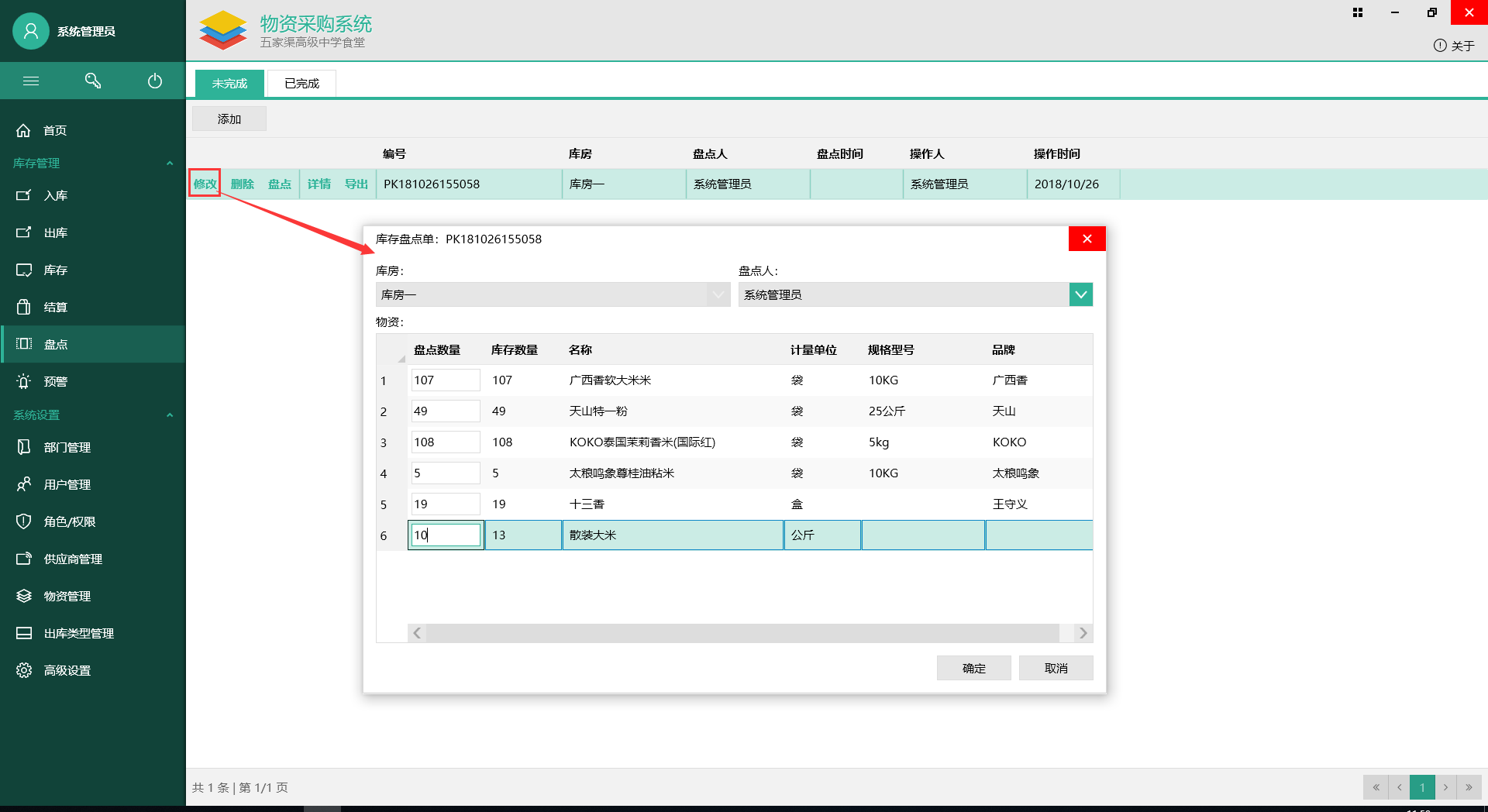This screenshot has height=812, width=1488.
Task: Open the 入库 stock-in section
Action: 54,195
